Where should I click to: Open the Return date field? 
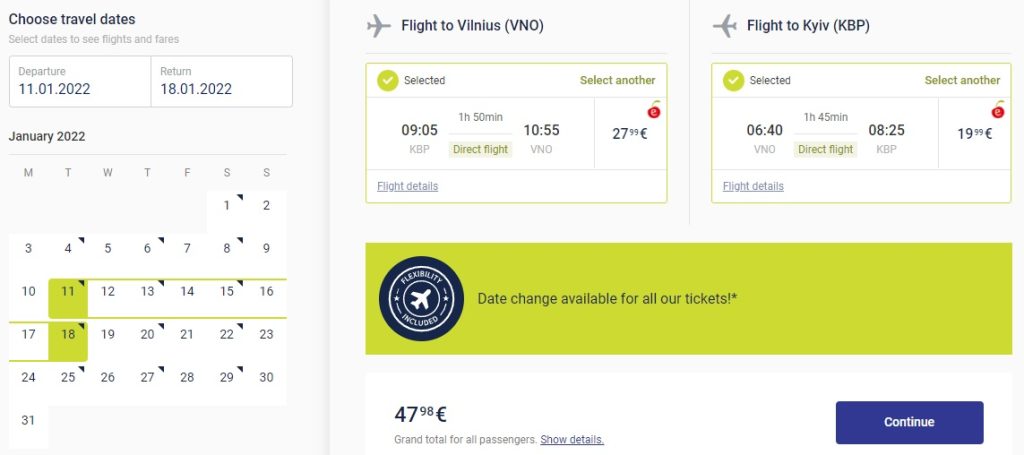(221, 81)
